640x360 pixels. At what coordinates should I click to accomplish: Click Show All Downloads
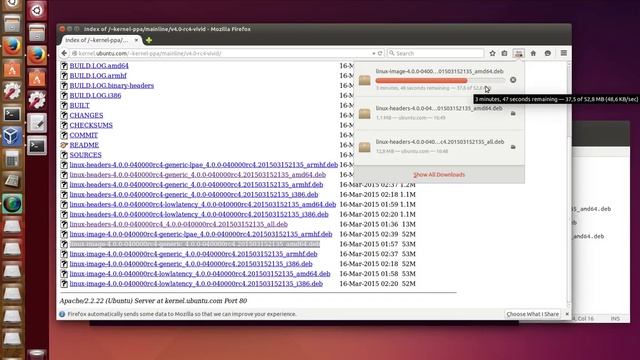(439, 175)
